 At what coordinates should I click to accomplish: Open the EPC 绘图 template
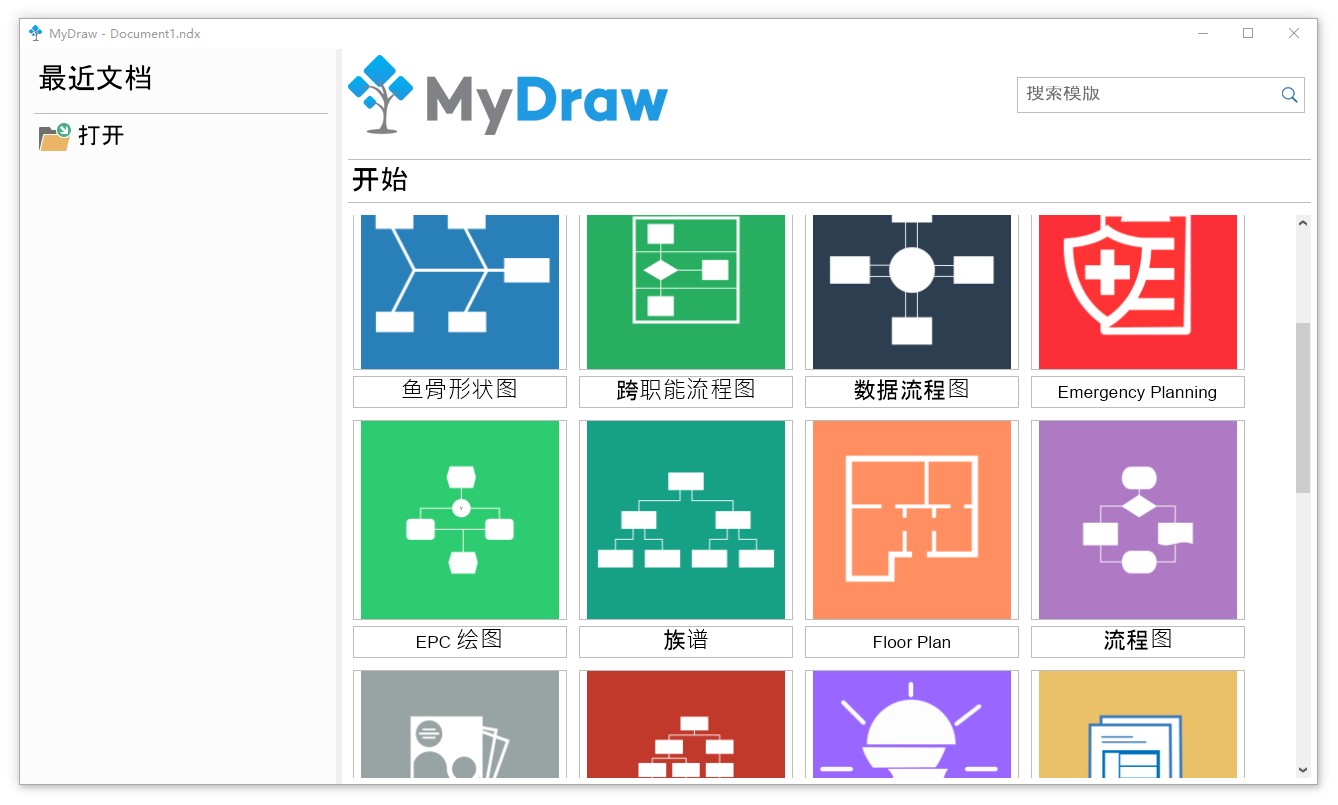(x=459, y=519)
